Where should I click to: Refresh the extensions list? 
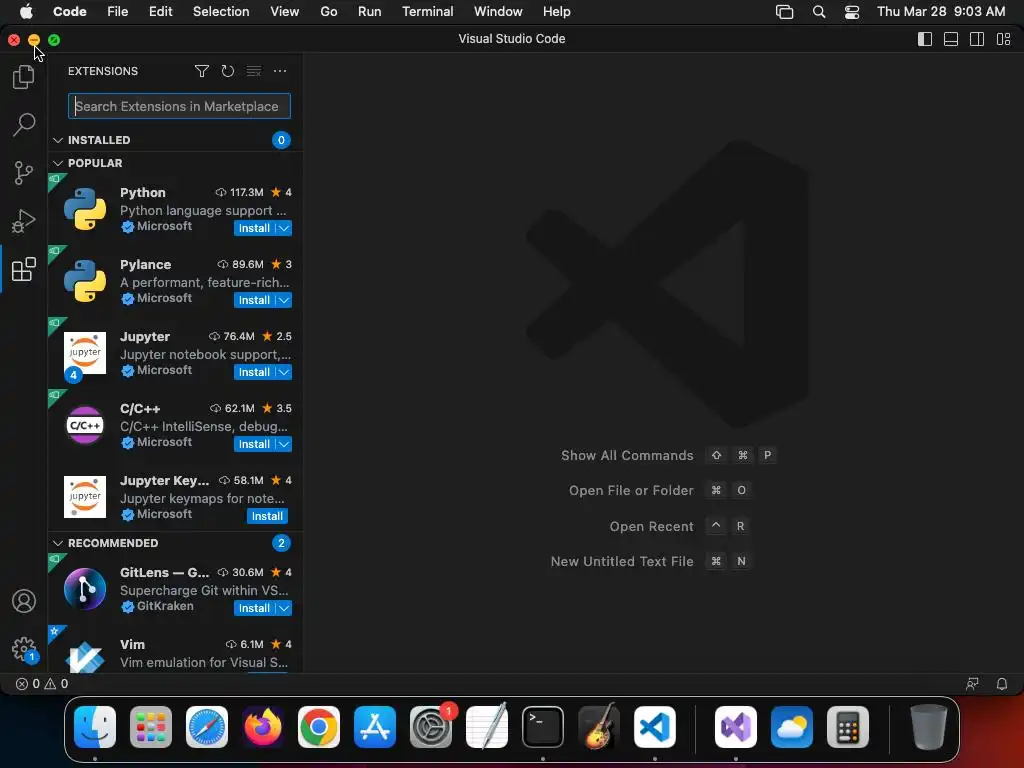coord(227,71)
